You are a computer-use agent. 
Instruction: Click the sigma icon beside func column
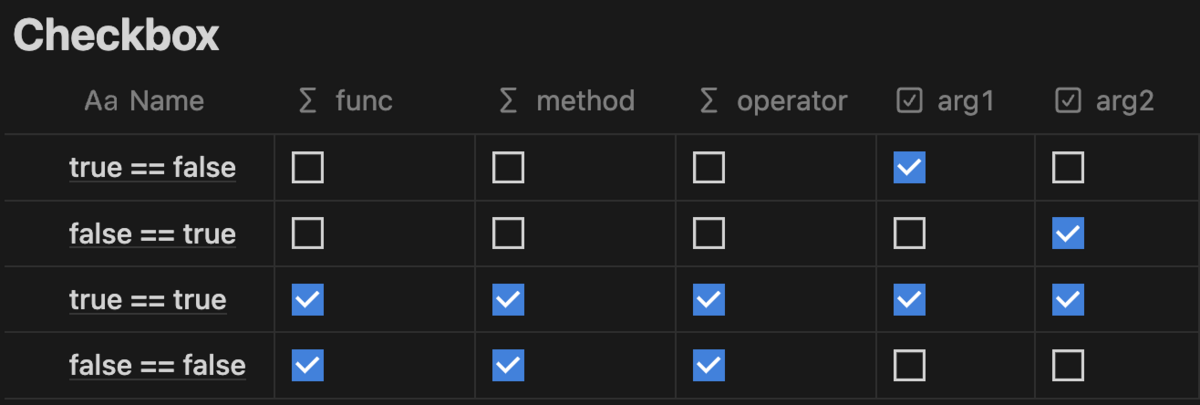coord(308,101)
